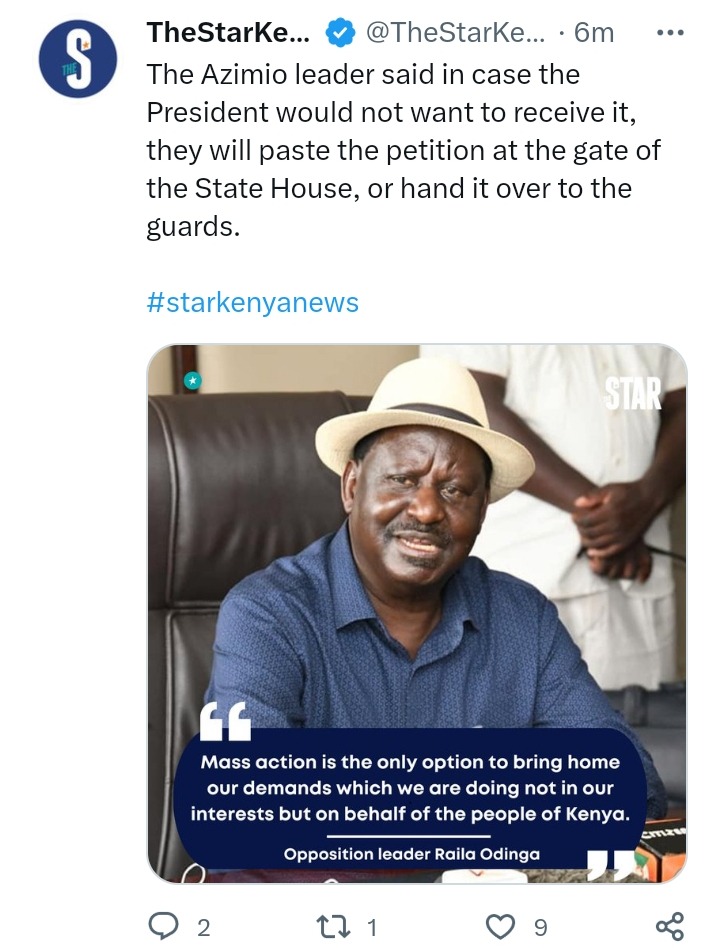The width and height of the screenshot is (719, 948).
Task: Open the #starkenyanews hashtag
Action: 253,302
